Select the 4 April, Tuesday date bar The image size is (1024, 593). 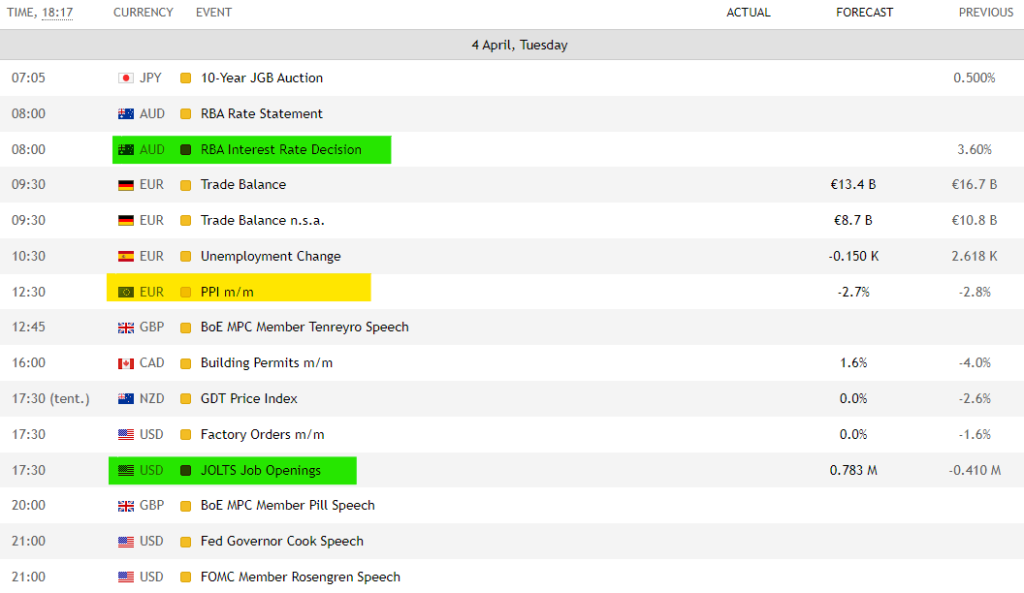(x=512, y=45)
